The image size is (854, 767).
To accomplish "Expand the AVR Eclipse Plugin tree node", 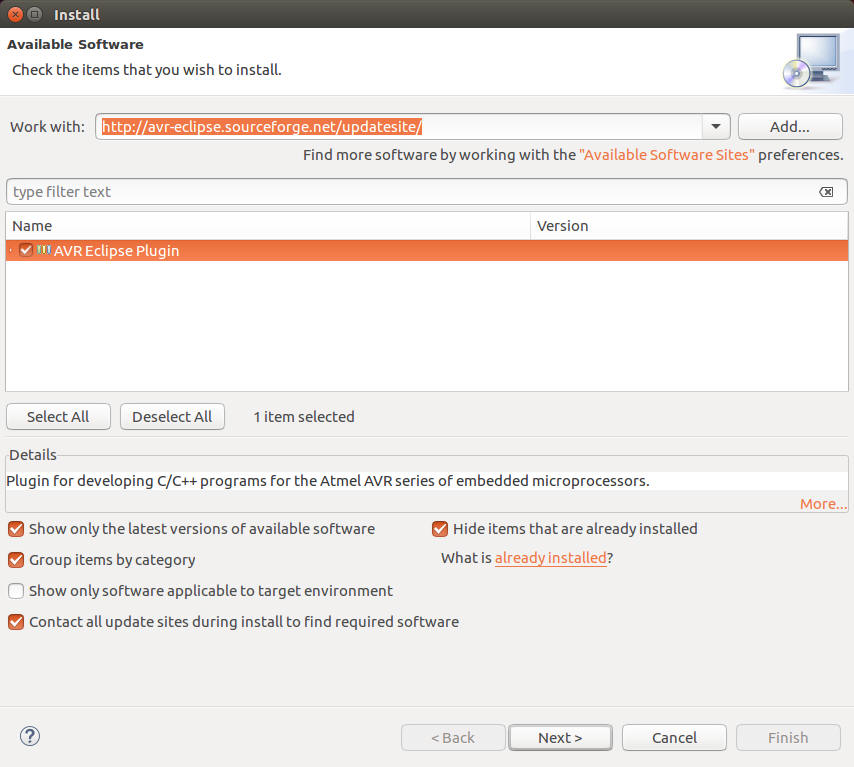I will [11, 250].
